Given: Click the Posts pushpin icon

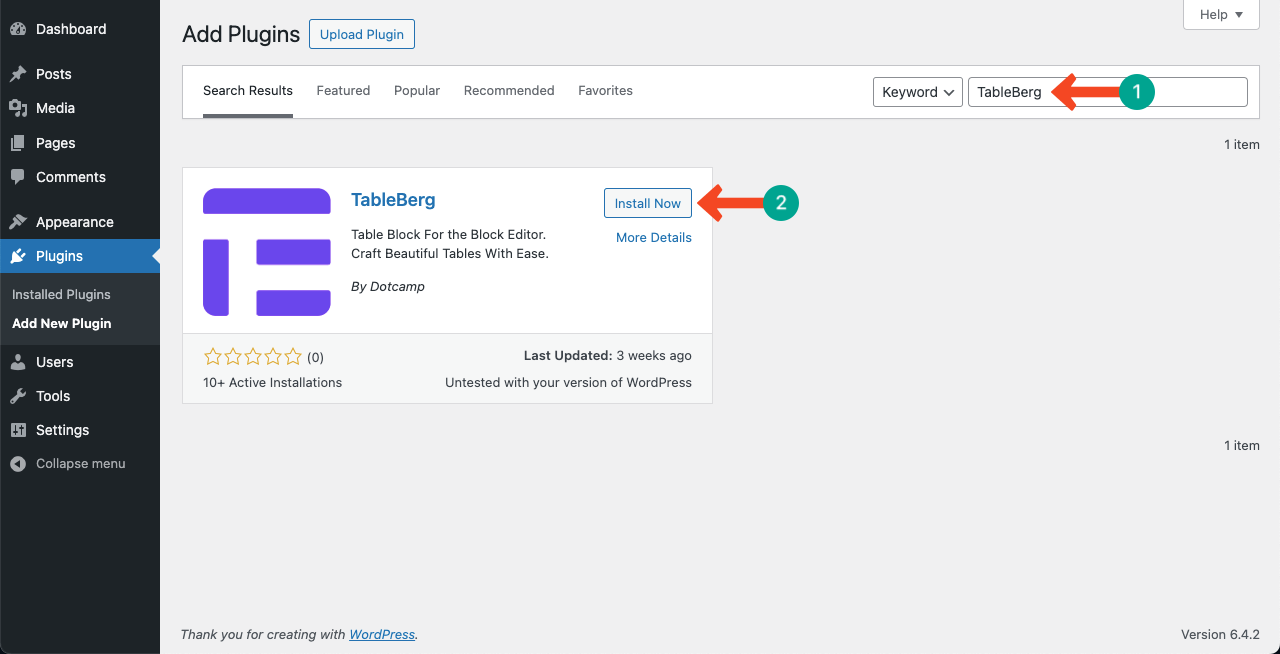Looking at the screenshot, I should tap(18, 74).
